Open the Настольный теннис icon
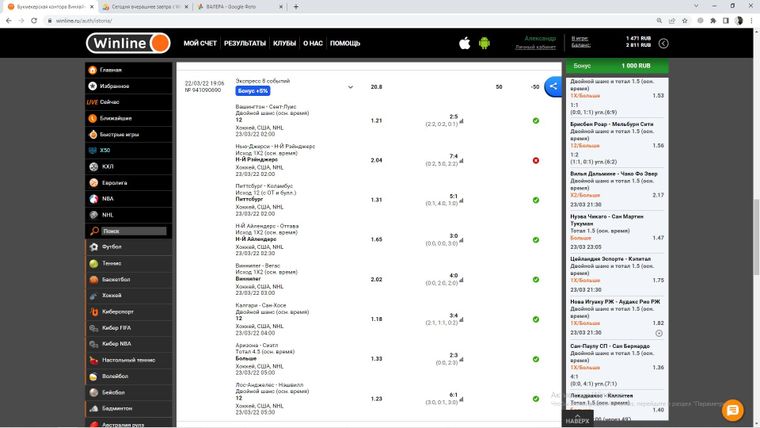This screenshot has width=760, height=428. (94, 360)
